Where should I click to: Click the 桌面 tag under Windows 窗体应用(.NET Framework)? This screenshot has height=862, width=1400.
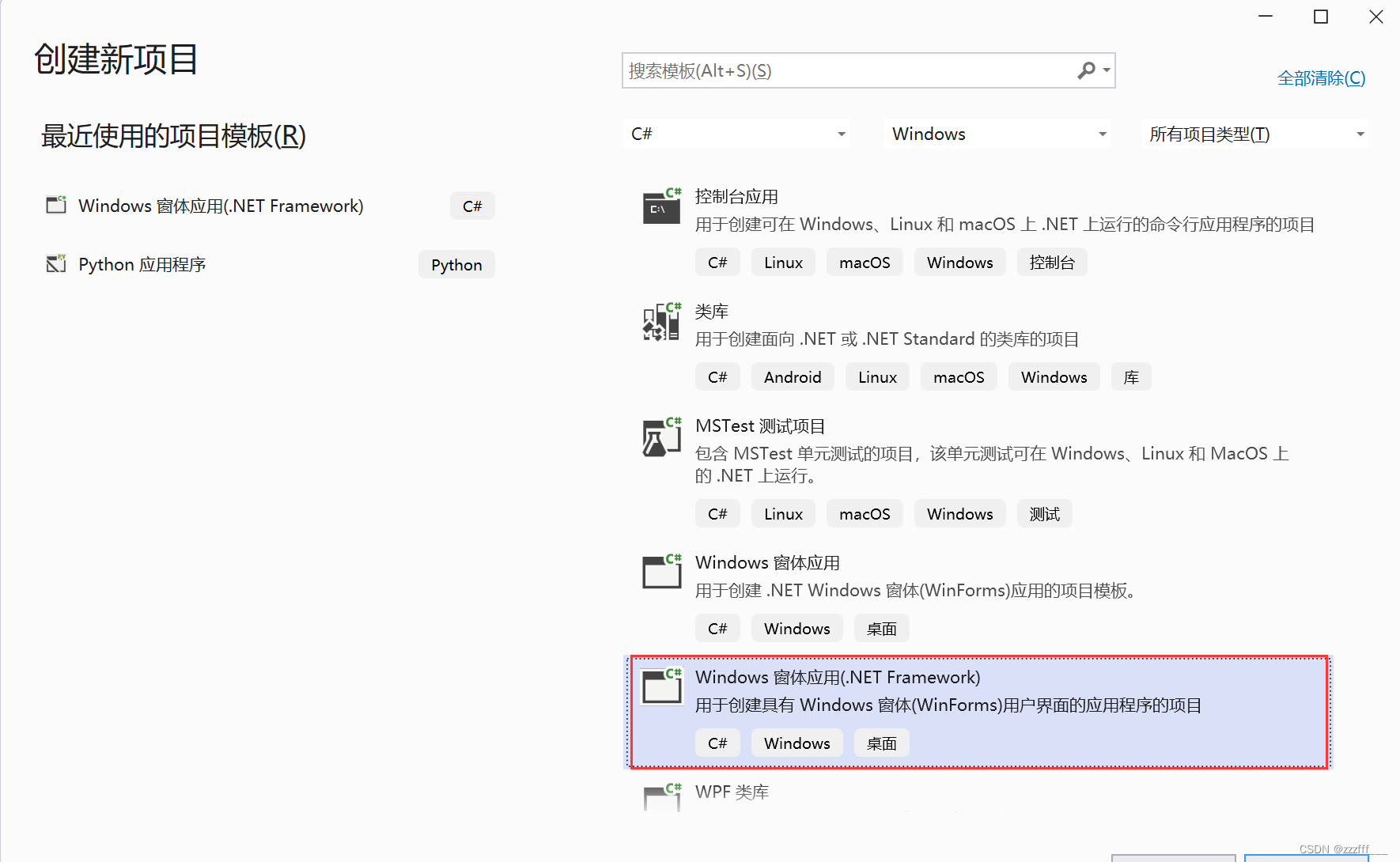881,743
